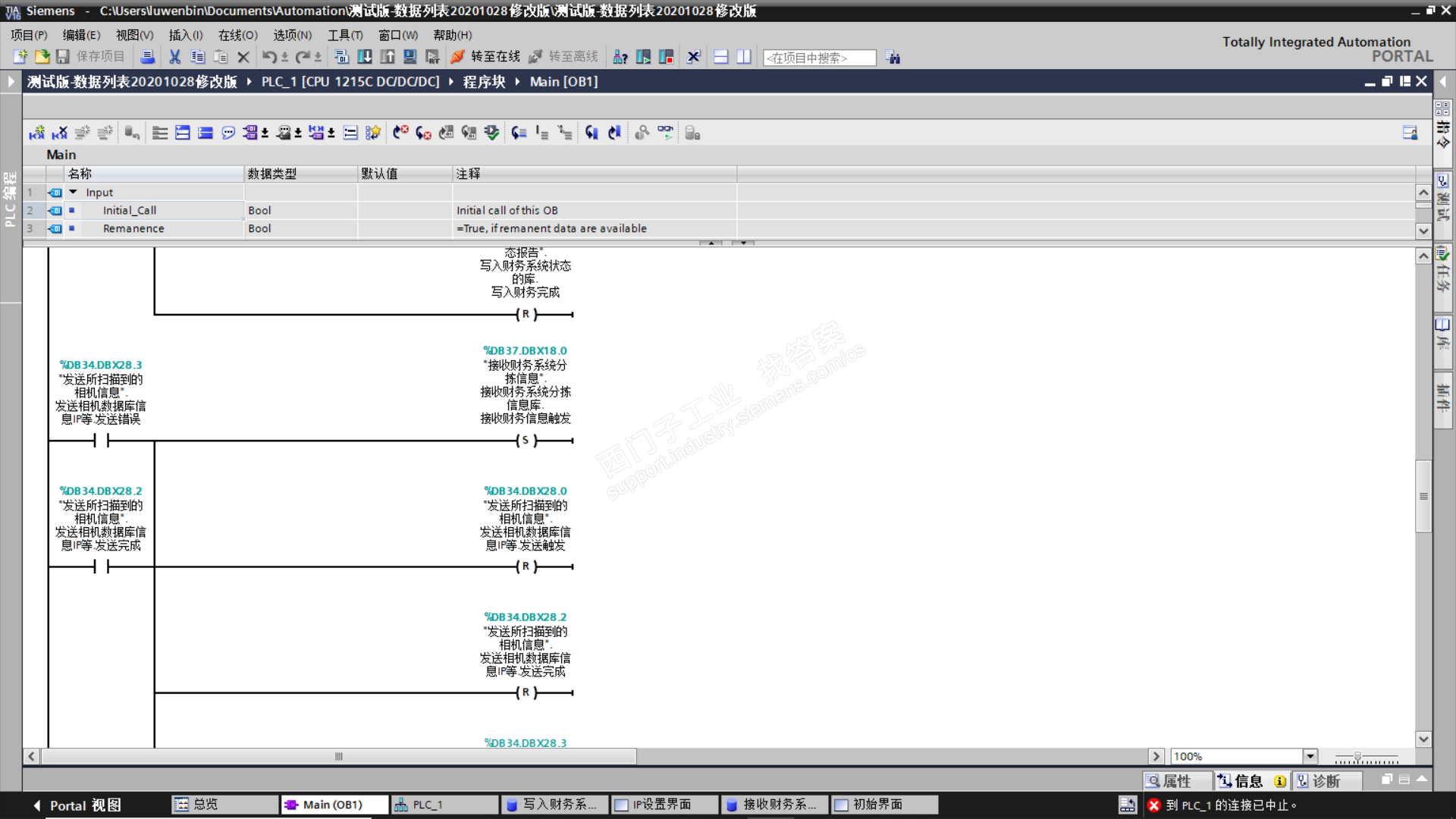Screen dimensions: 1456x819
Task: Switch to the IP设置界面 editor tab
Action: pos(663,805)
